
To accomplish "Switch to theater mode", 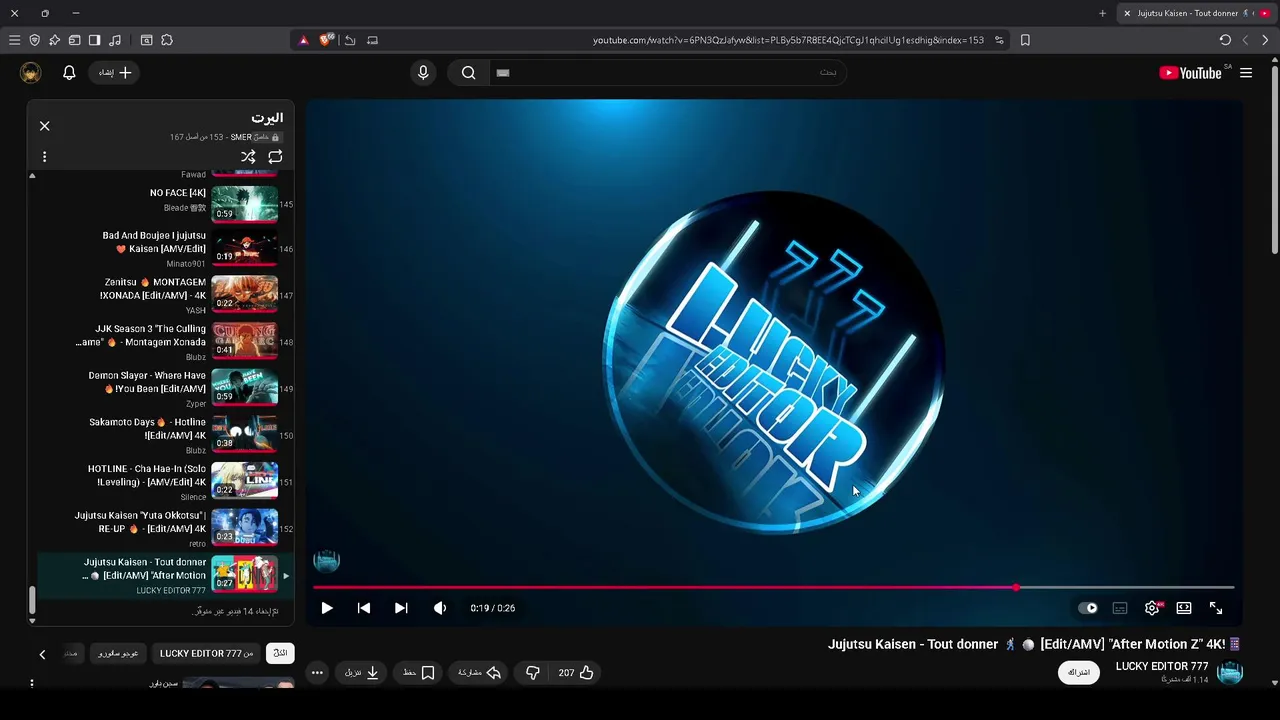I will pyautogui.click(x=1184, y=608).
